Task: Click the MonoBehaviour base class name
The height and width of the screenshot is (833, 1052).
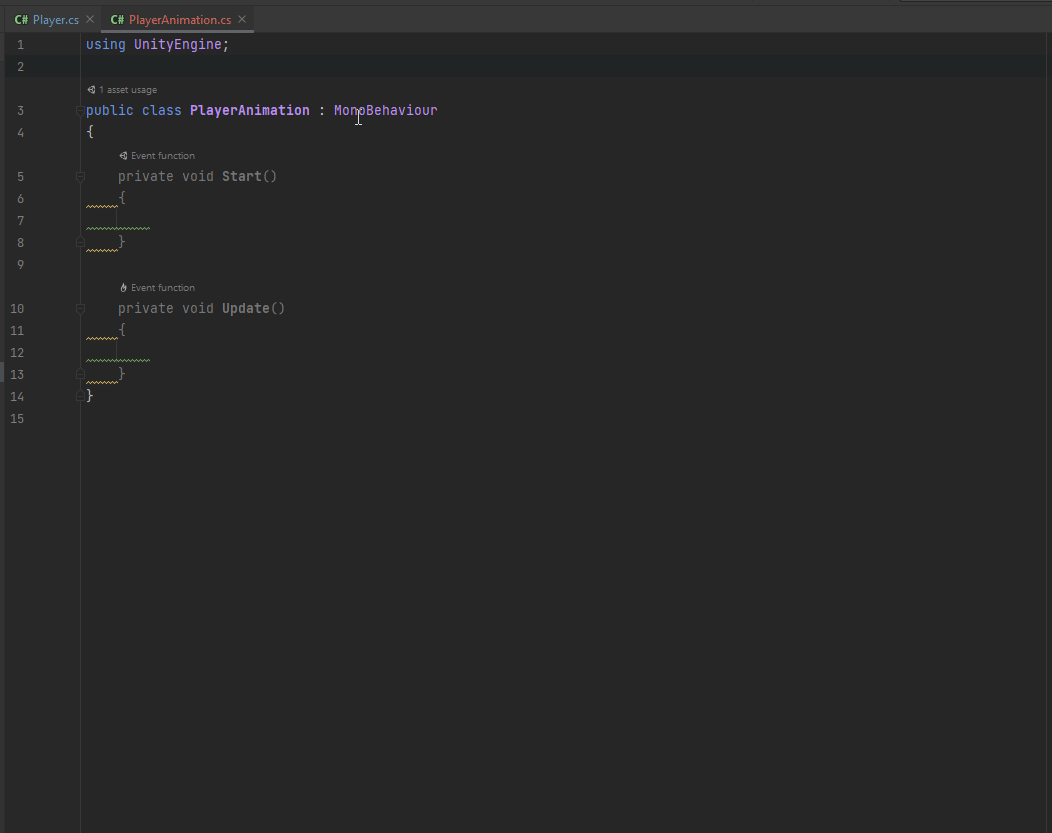Action: coord(386,110)
